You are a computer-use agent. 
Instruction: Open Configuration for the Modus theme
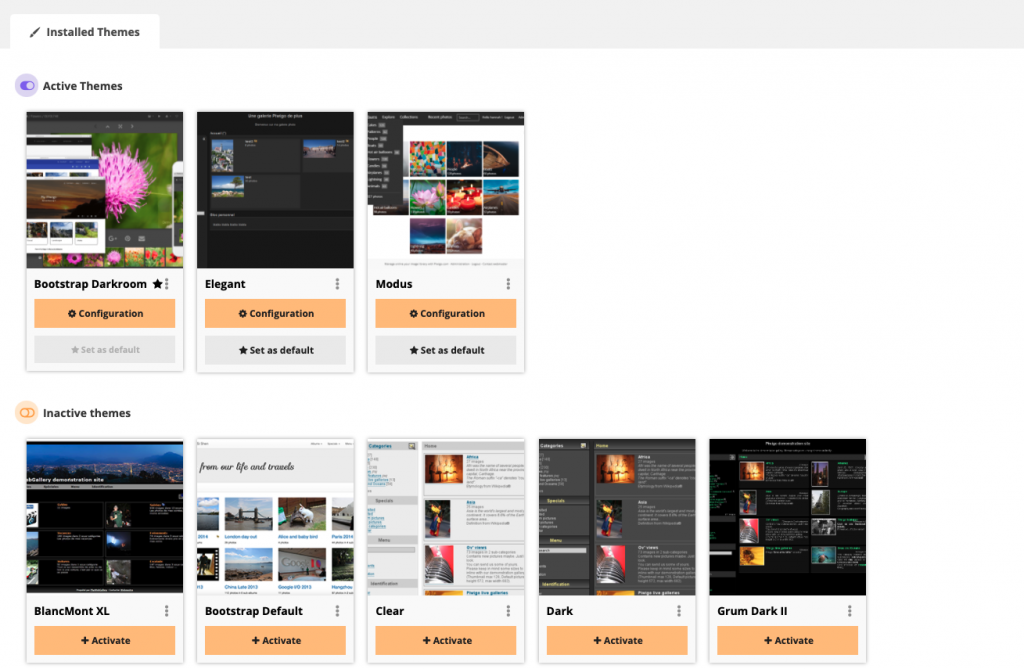coord(445,313)
